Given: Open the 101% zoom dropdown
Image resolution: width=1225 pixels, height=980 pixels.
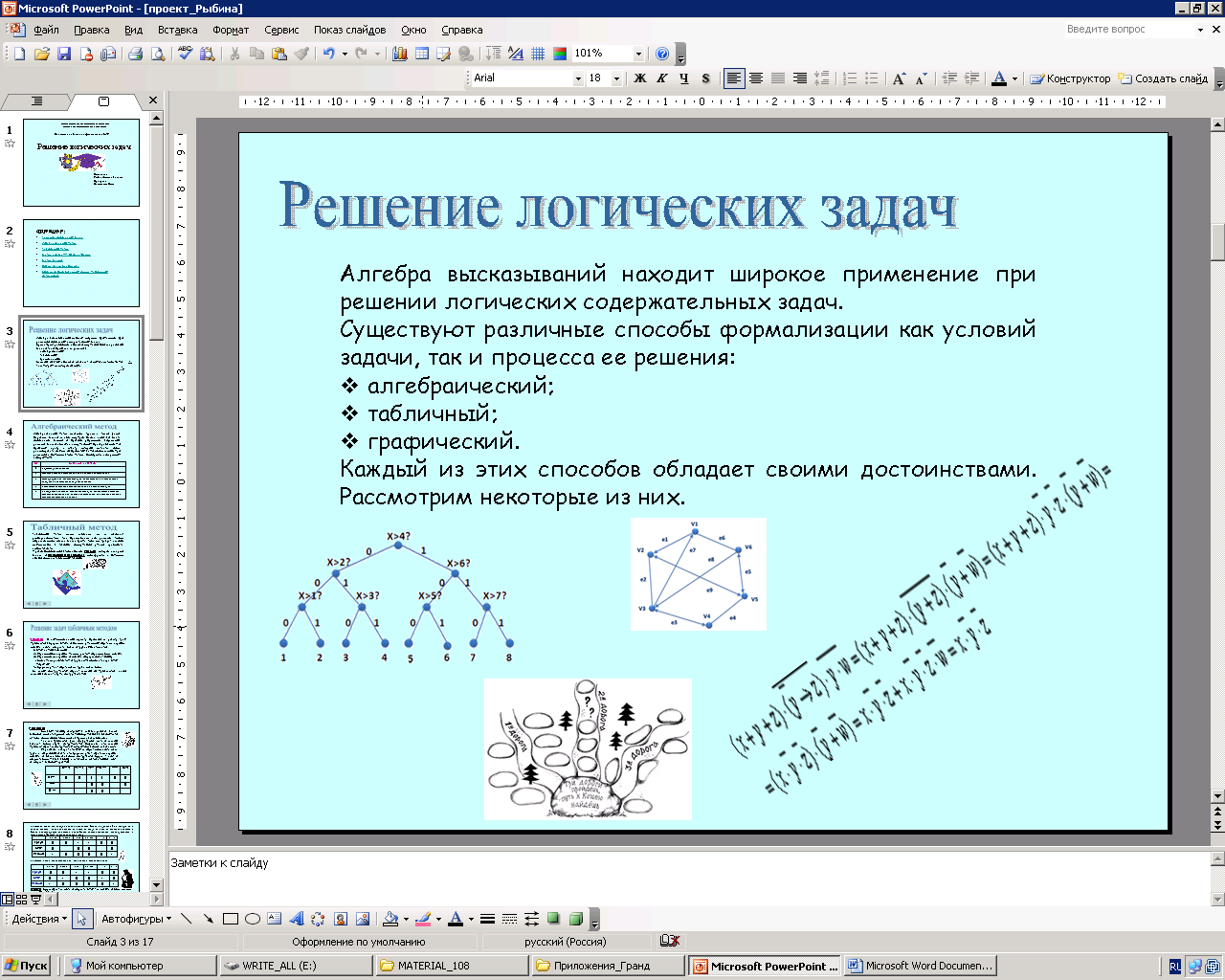Looking at the screenshot, I should 638,54.
